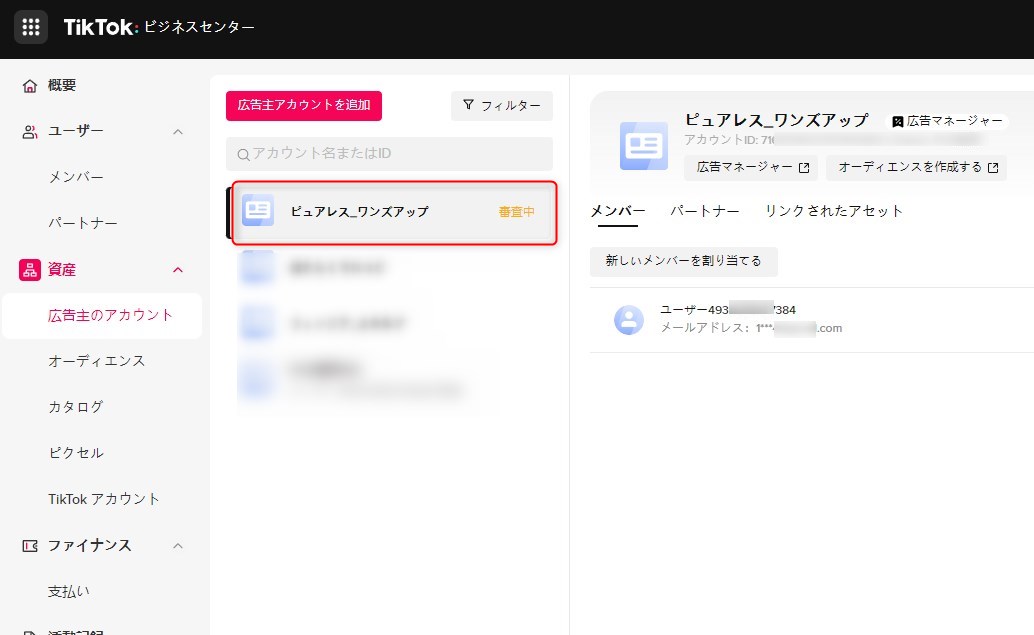Collapse the ファイナンス section chevron

coord(178,545)
